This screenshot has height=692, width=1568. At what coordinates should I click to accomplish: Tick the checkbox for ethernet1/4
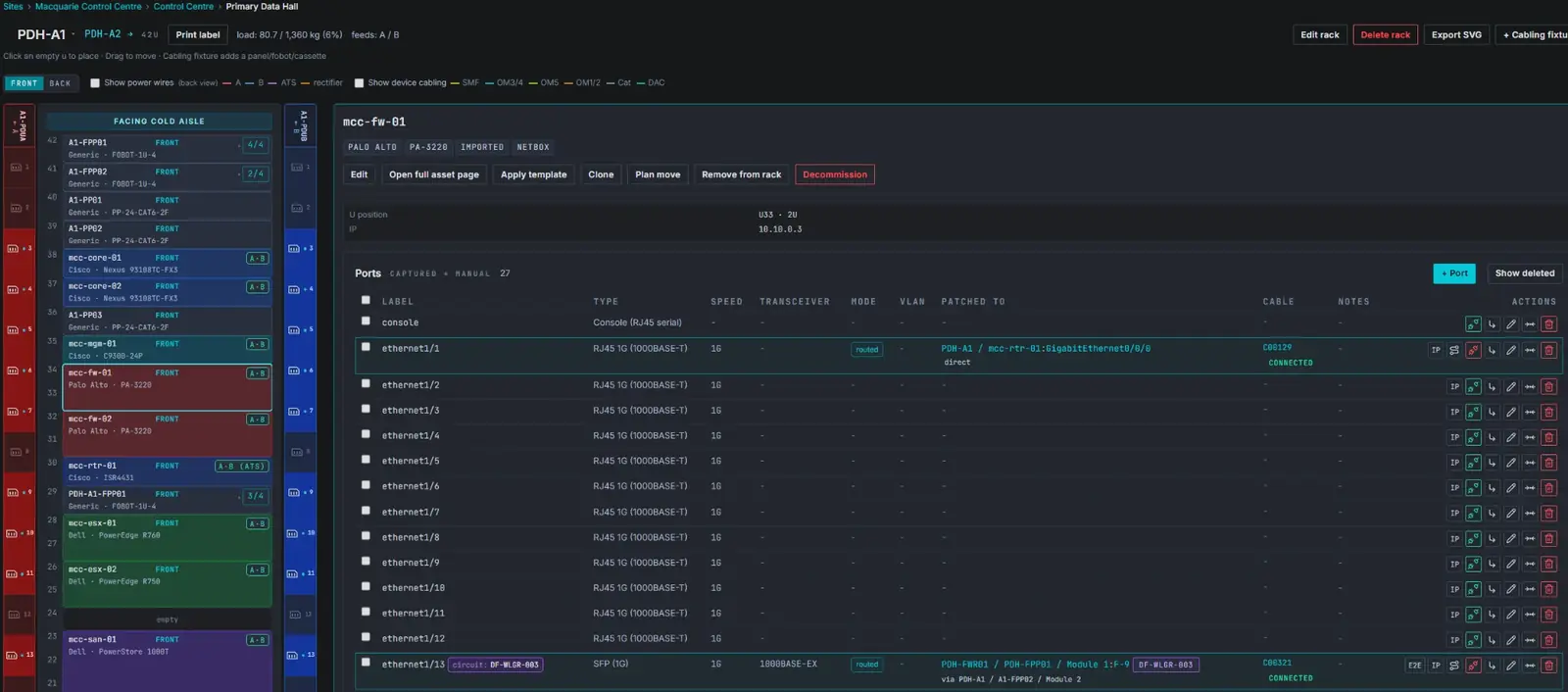tap(366, 434)
